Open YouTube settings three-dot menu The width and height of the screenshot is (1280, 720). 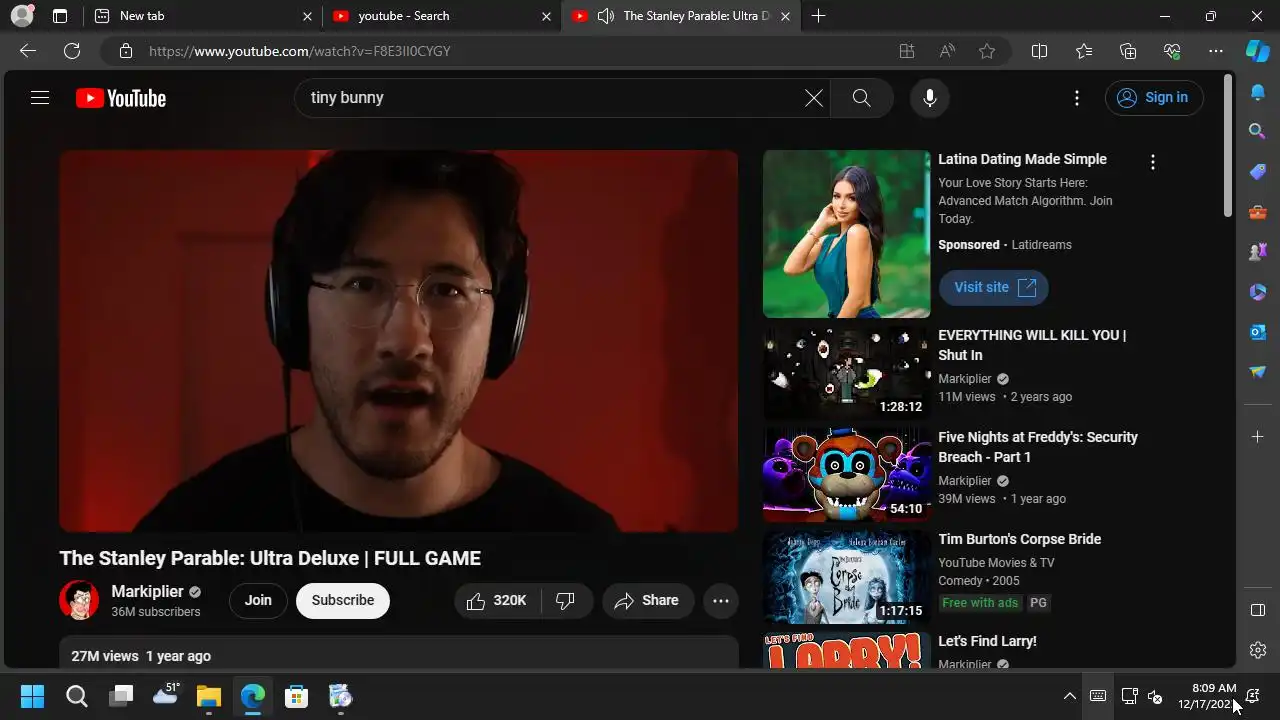pos(1077,98)
